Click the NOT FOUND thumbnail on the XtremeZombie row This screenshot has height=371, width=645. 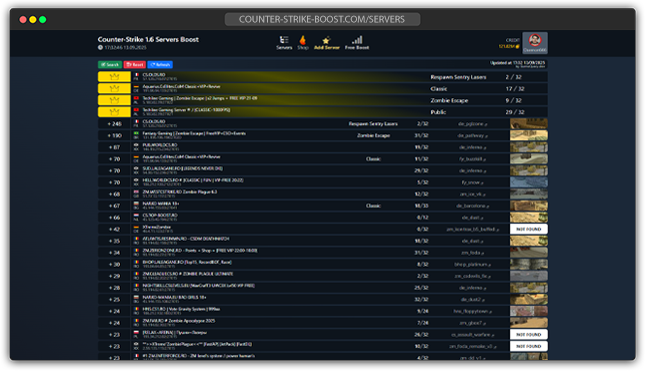tap(529, 229)
